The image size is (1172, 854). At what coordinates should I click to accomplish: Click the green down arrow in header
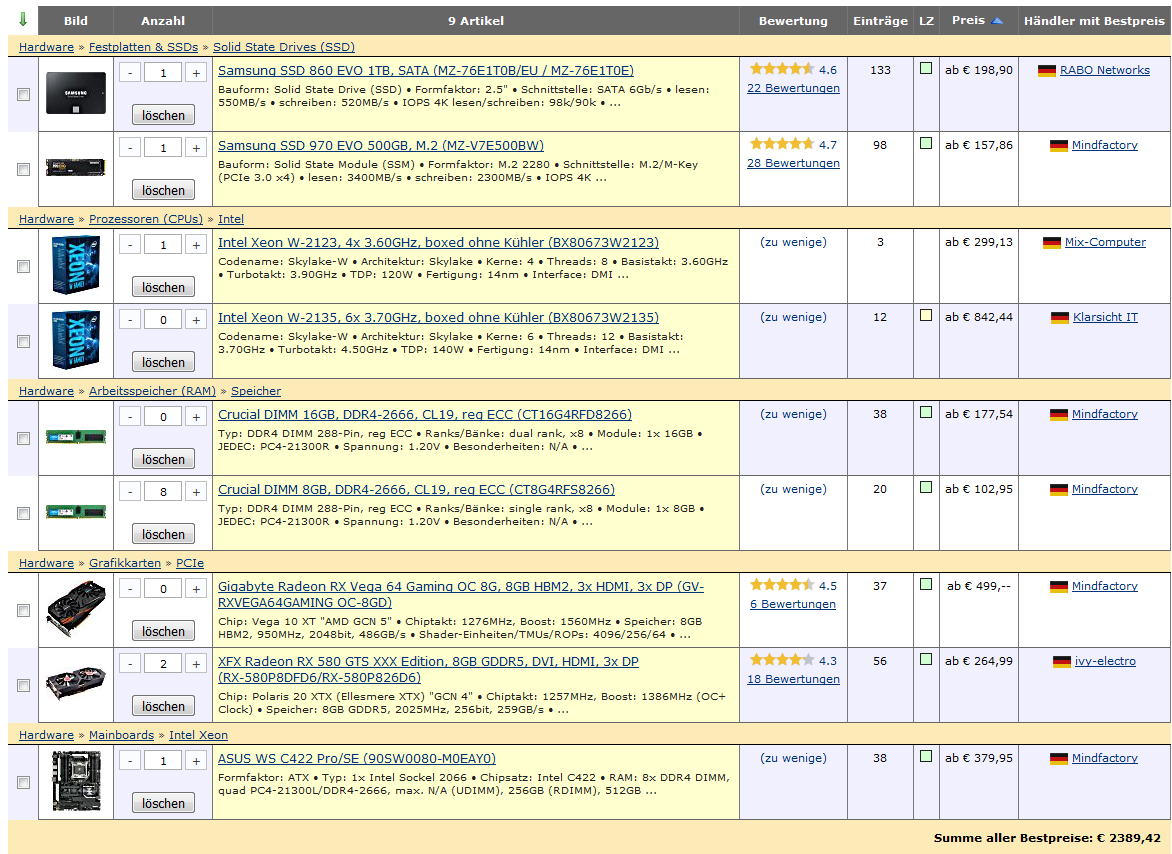(23, 20)
